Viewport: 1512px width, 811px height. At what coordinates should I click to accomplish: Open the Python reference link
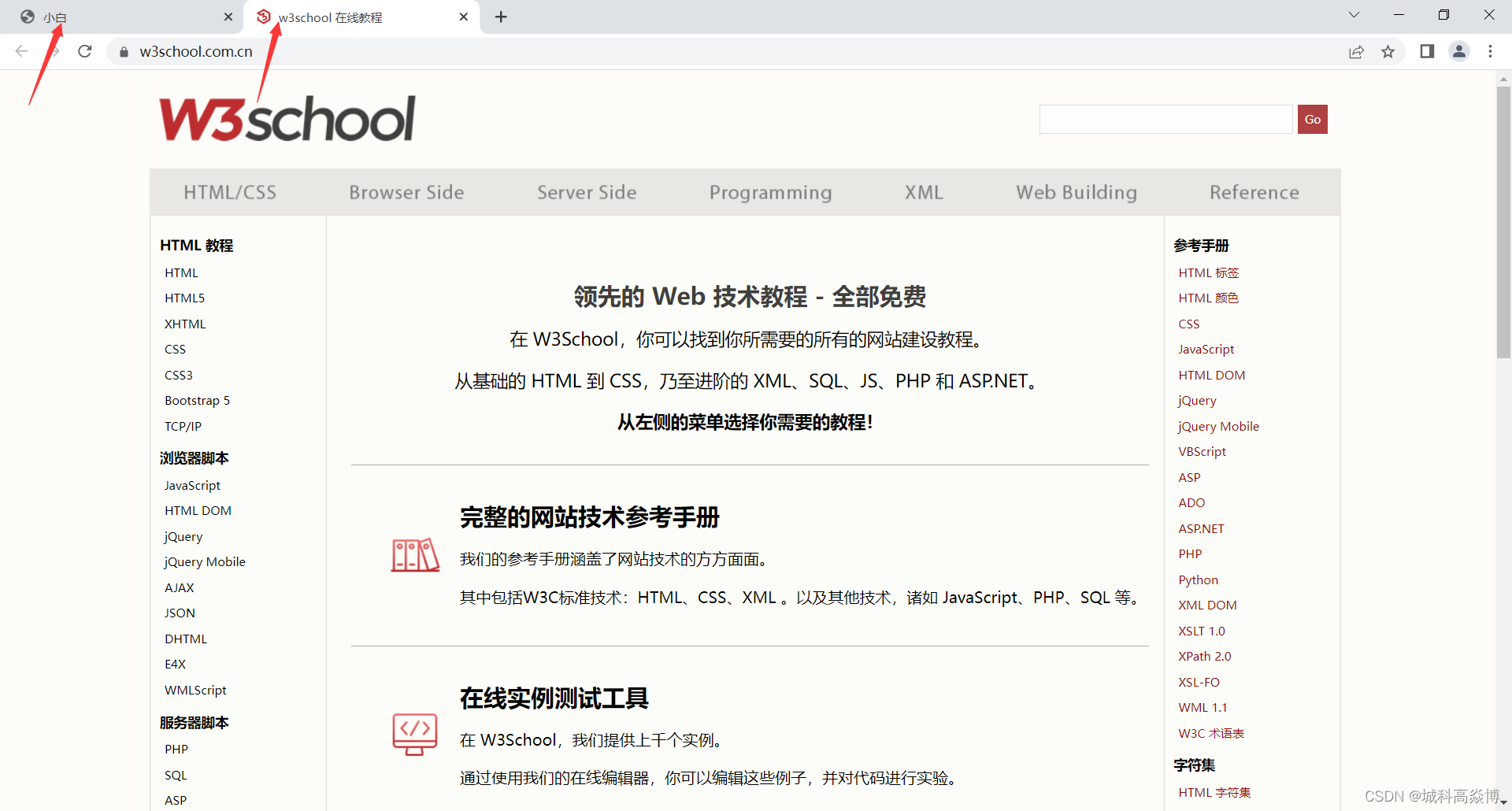point(1198,580)
